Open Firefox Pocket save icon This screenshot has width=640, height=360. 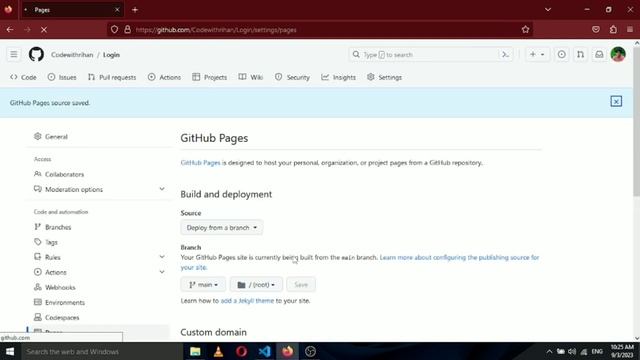(x=596, y=29)
